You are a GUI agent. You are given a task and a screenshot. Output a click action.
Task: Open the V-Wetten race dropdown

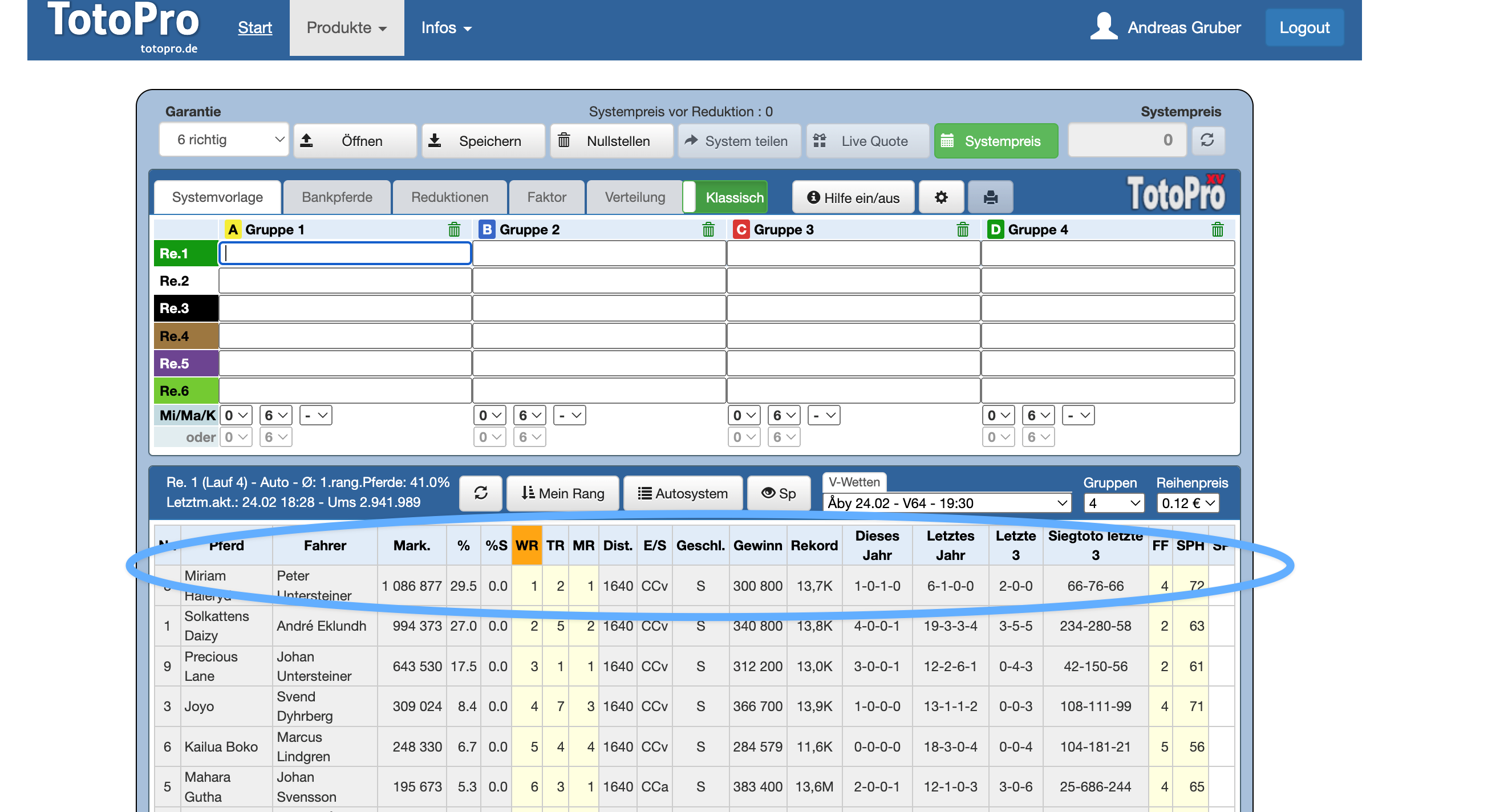[947, 503]
